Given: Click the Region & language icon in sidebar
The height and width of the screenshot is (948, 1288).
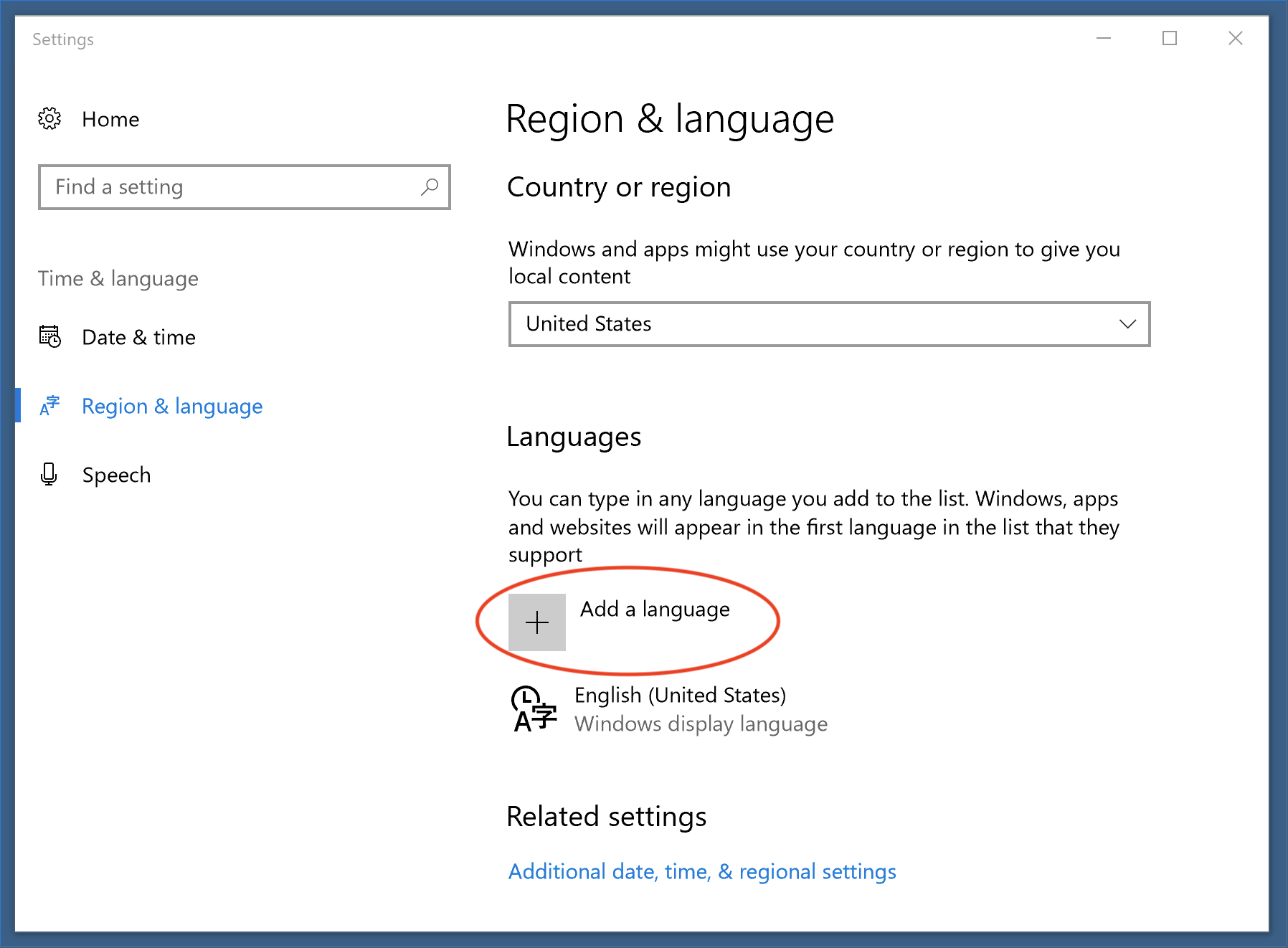Looking at the screenshot, I should point(49,406).
